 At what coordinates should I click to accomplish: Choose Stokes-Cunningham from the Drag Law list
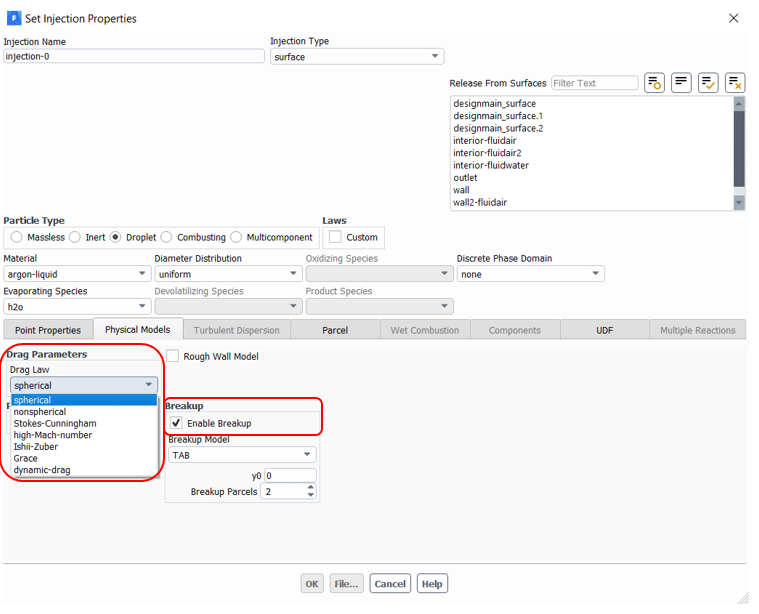click(x=55, y=423)
